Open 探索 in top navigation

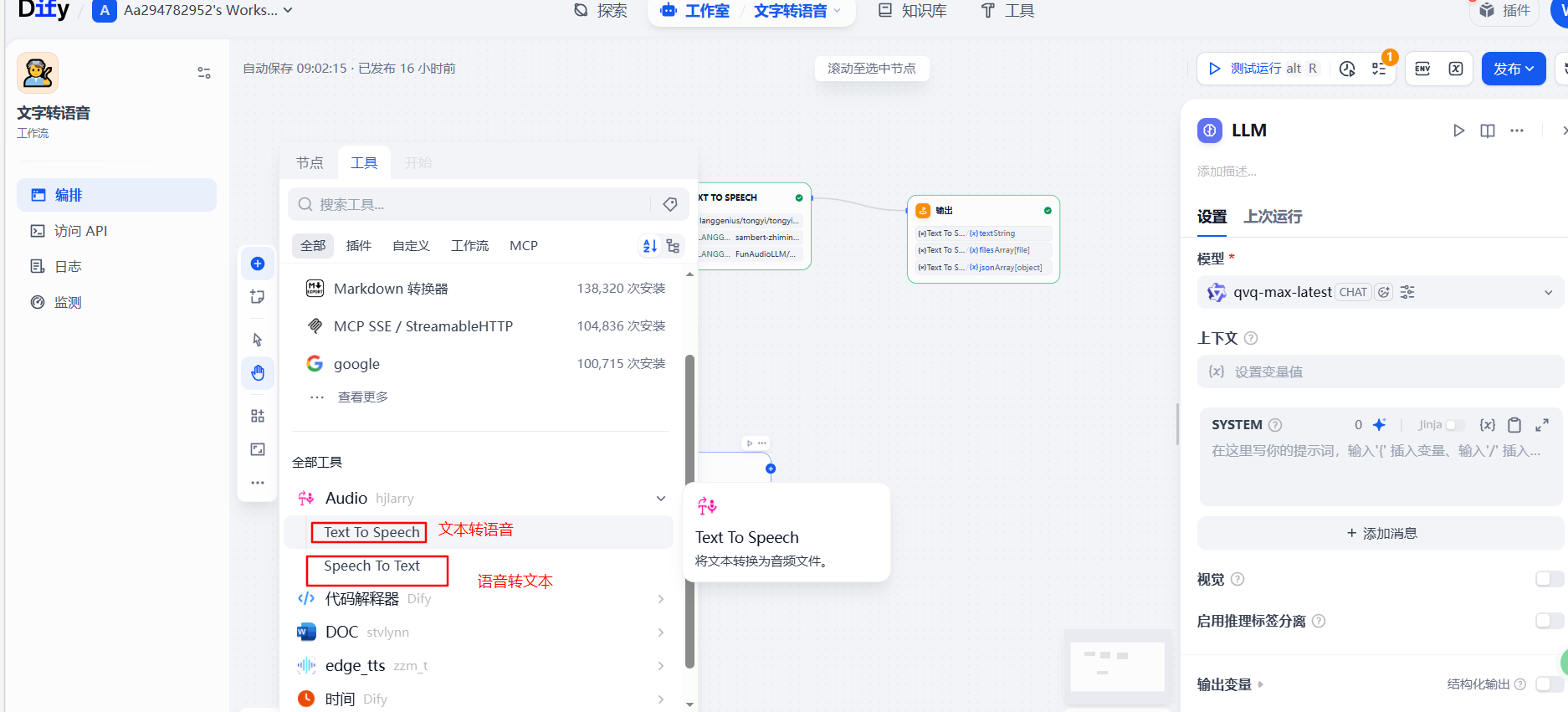coord(601,11)
